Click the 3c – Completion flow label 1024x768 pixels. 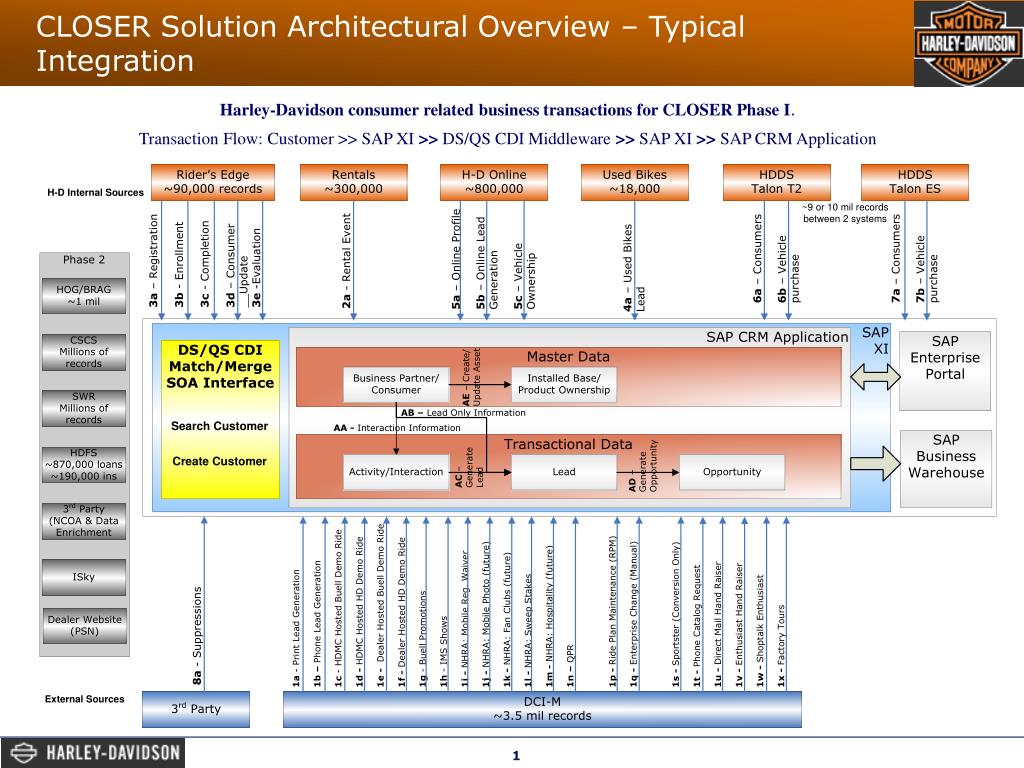(x=205, y=263)
